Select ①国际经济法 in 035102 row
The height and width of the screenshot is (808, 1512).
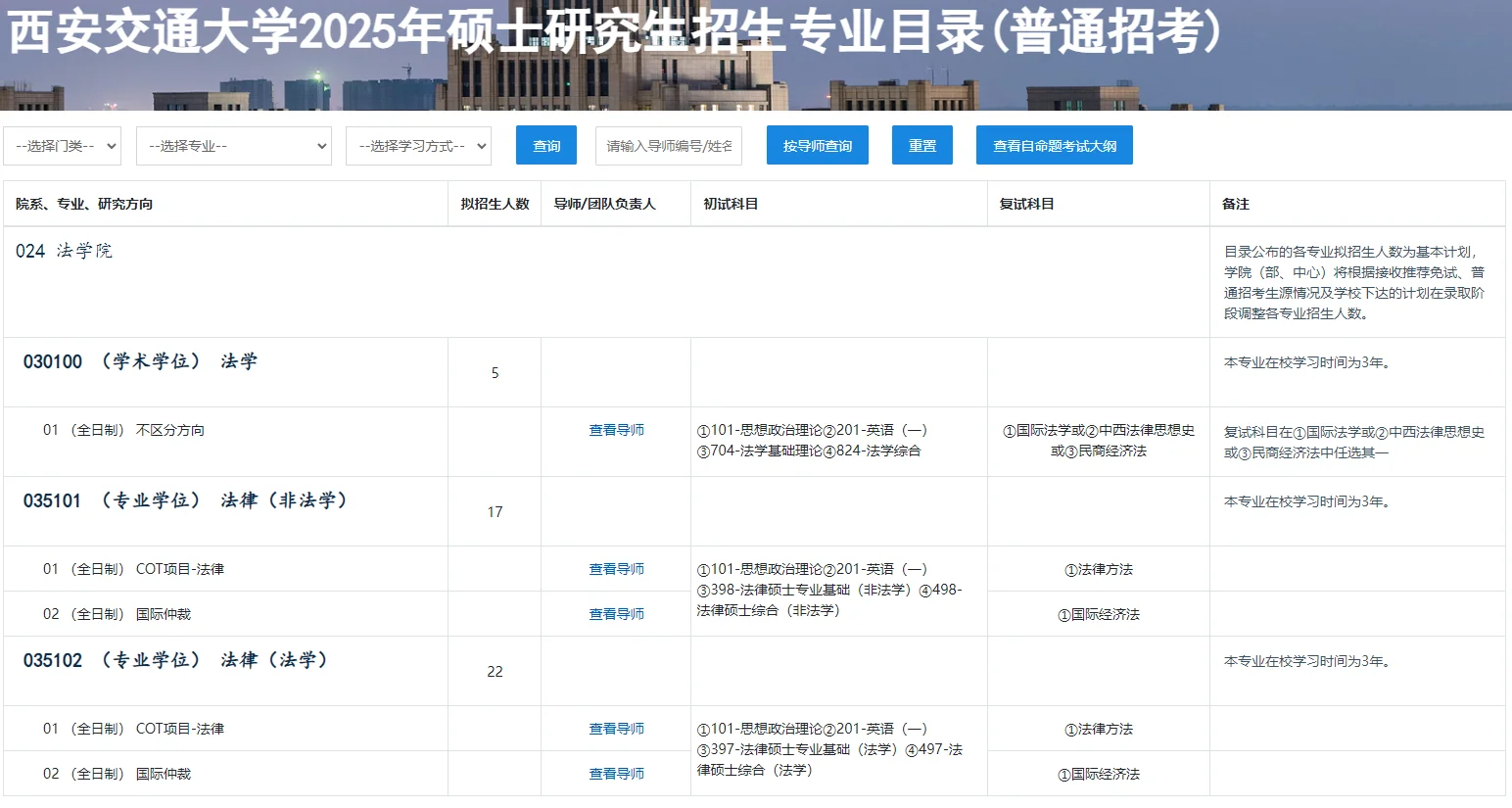click(x=1099, y=774)
